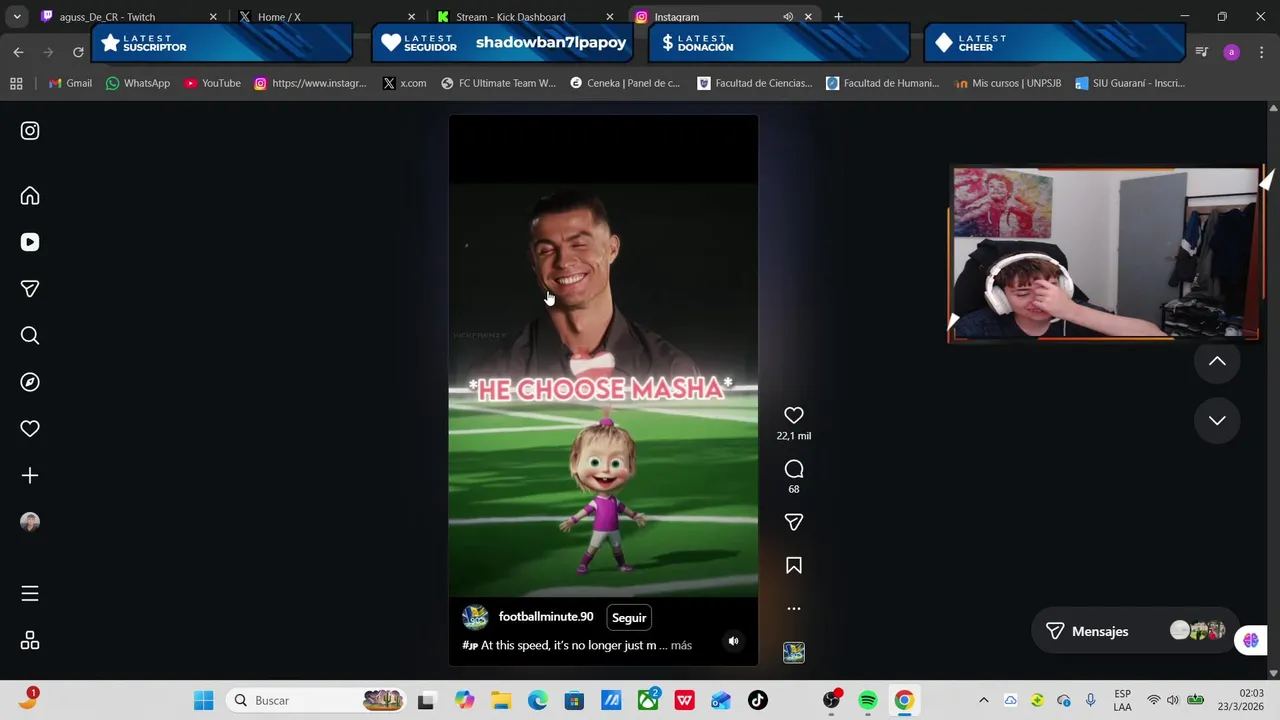Switch to the Home / X tab
Image resolution: width=1280 pixels, height=720 pixels.
click(326, 17)
